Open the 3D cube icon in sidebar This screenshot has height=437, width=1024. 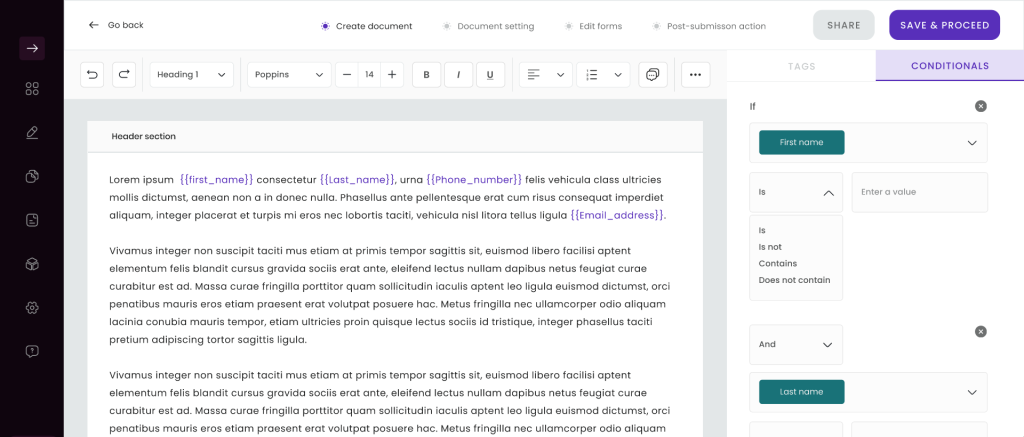[32, 264]
